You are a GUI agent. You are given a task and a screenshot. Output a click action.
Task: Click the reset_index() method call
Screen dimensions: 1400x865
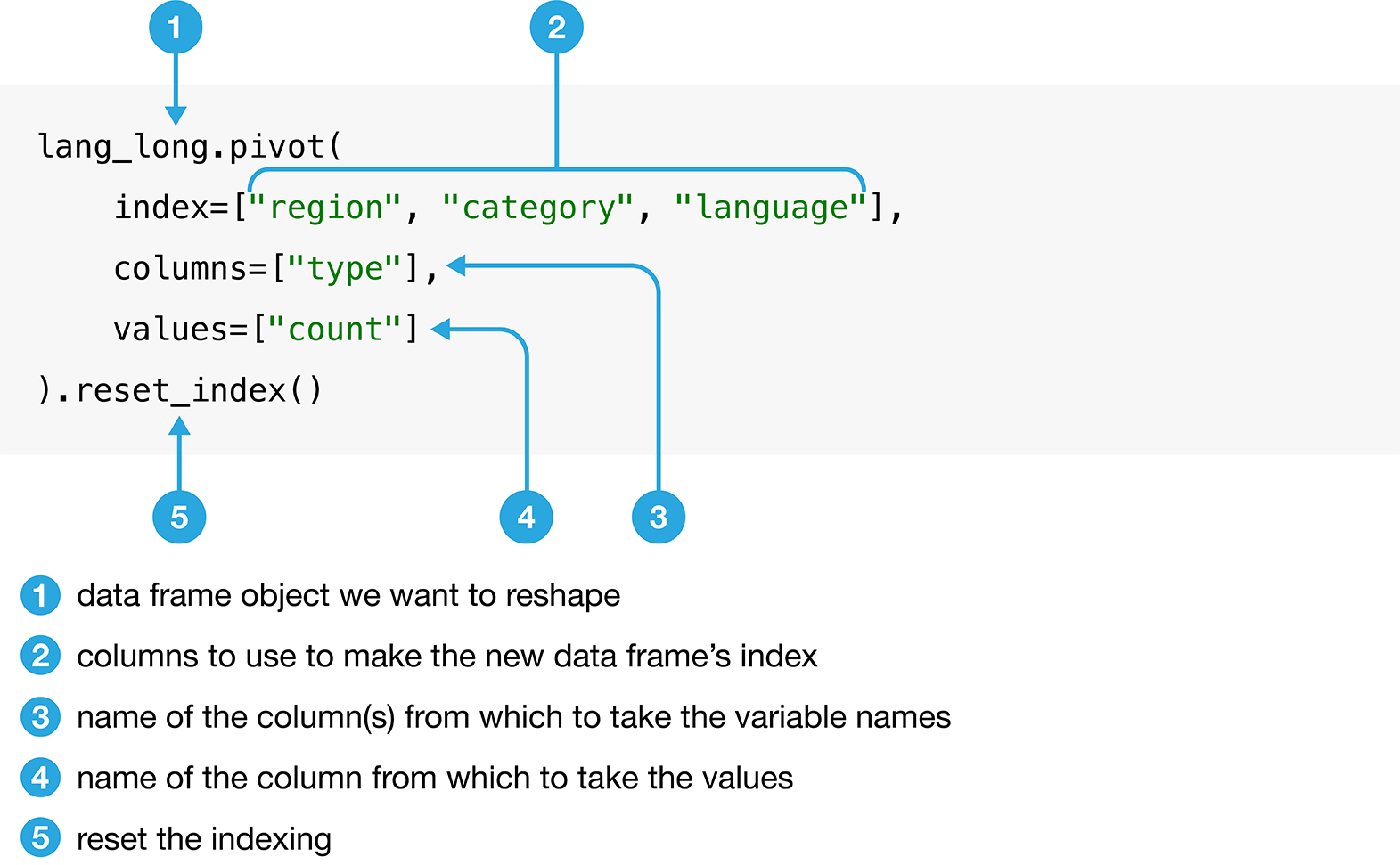coord(198,390)
